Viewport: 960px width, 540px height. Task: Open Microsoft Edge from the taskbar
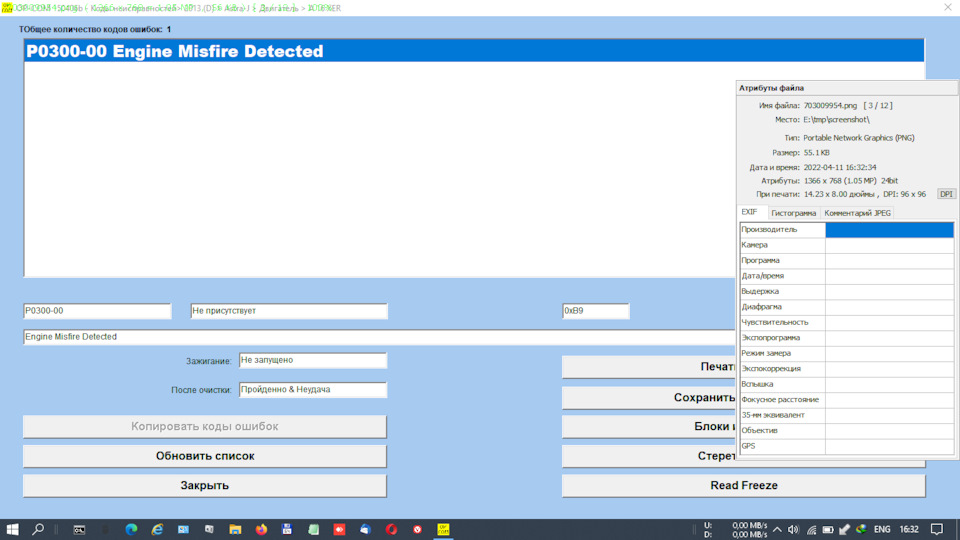(131, 529)
